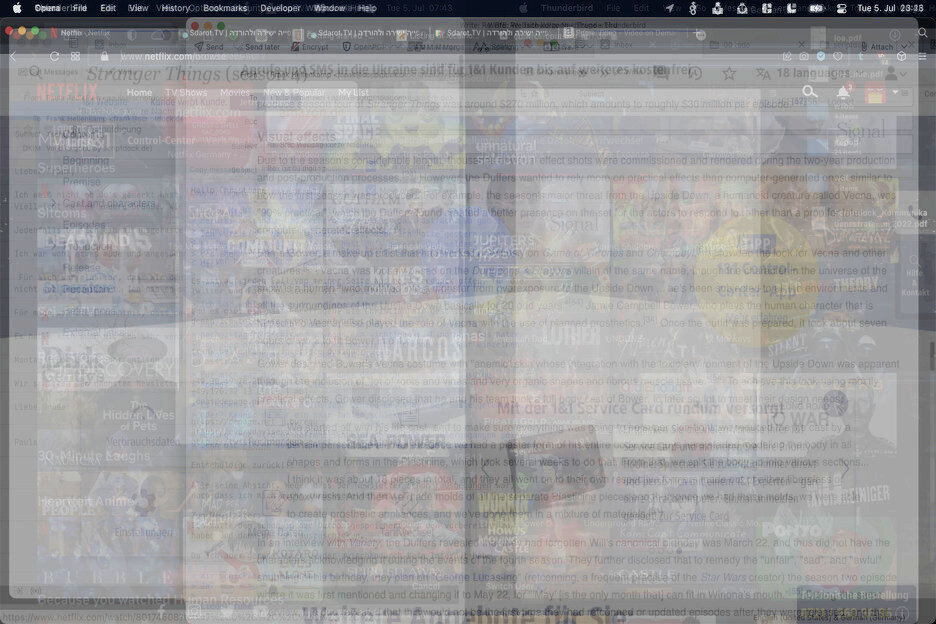
Task: Open Opera's Easy Setup menu icon
Action: [922, 56]
